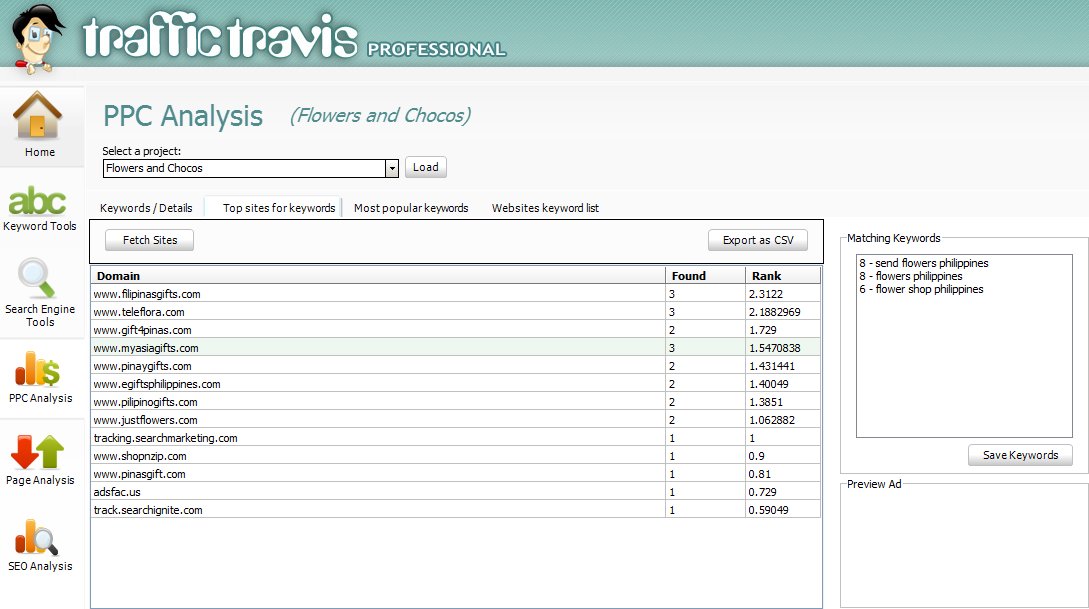The width and height of the screenshot is (1089, 609).
Task: Sort table by the Domain column header
Action: (x=378, y=275)
